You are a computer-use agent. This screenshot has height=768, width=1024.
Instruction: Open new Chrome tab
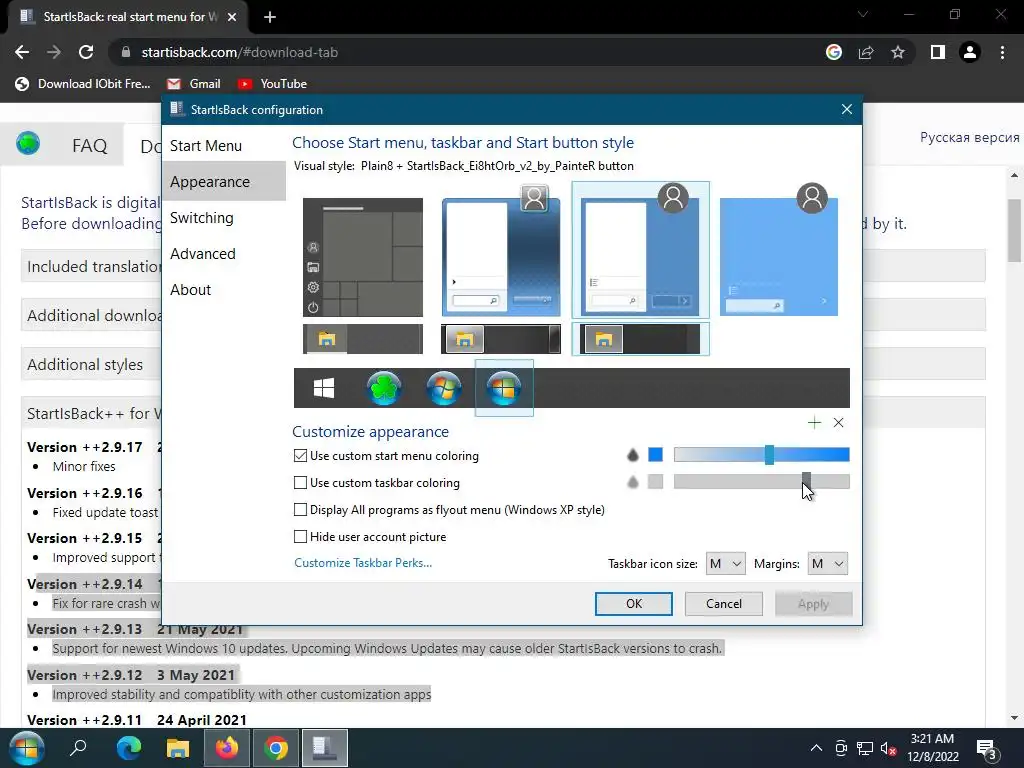pyautogui.click(x=270, y=17)
